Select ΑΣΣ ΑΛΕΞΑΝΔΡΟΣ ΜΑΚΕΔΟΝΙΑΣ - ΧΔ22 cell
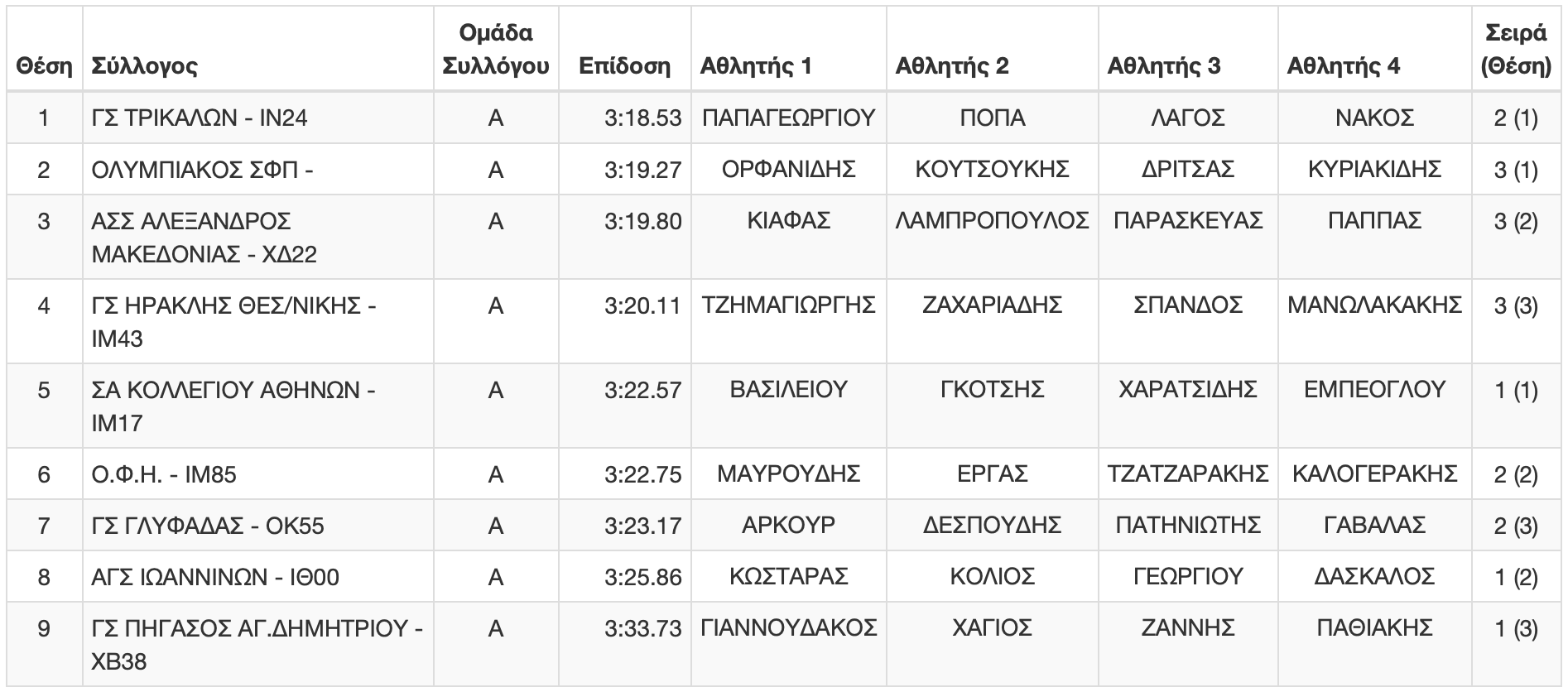Screen dimensions: 1568x692 (x=257, y=238)
